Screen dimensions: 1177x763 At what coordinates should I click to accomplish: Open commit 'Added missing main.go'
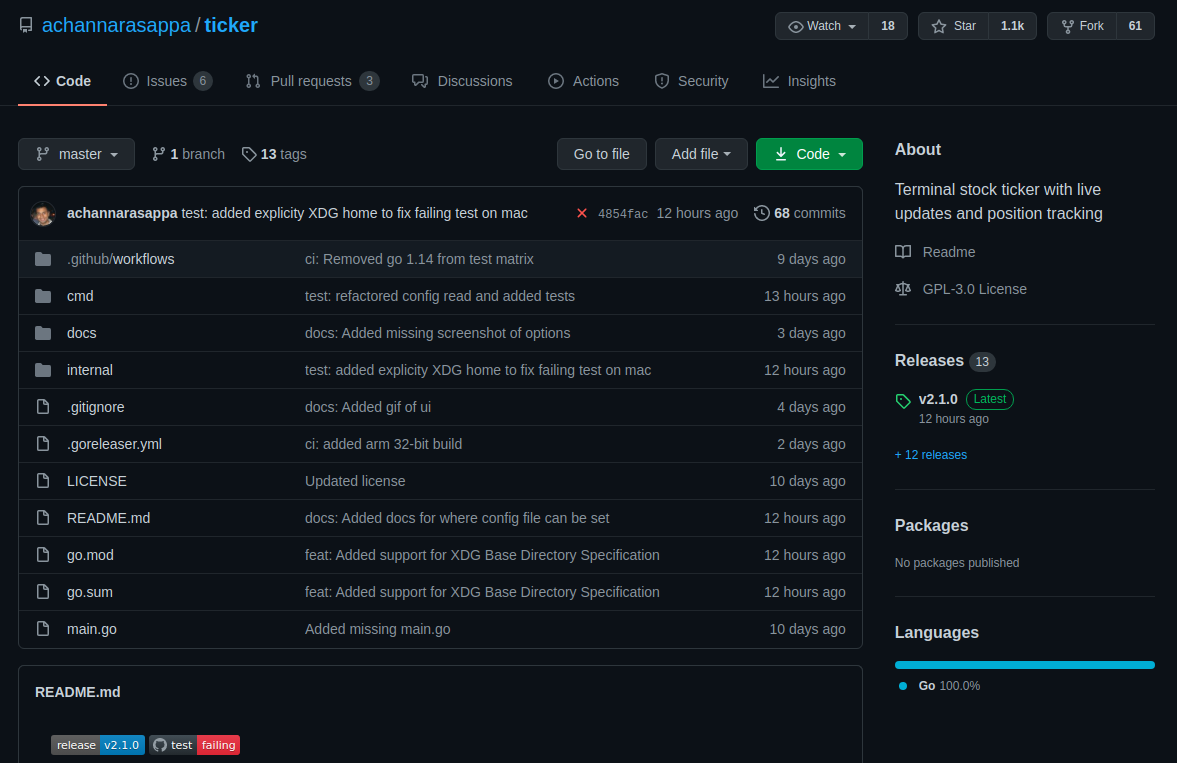click(x=378, y=629)
